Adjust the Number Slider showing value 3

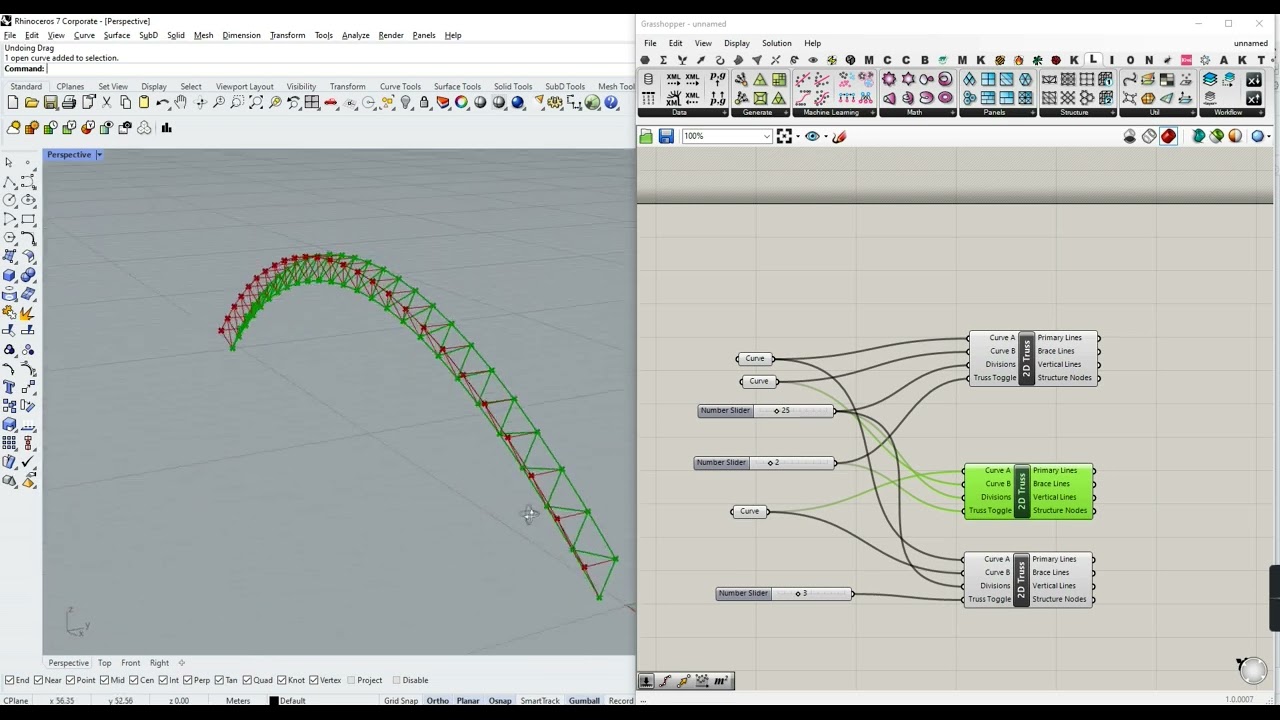pos(784,593)
